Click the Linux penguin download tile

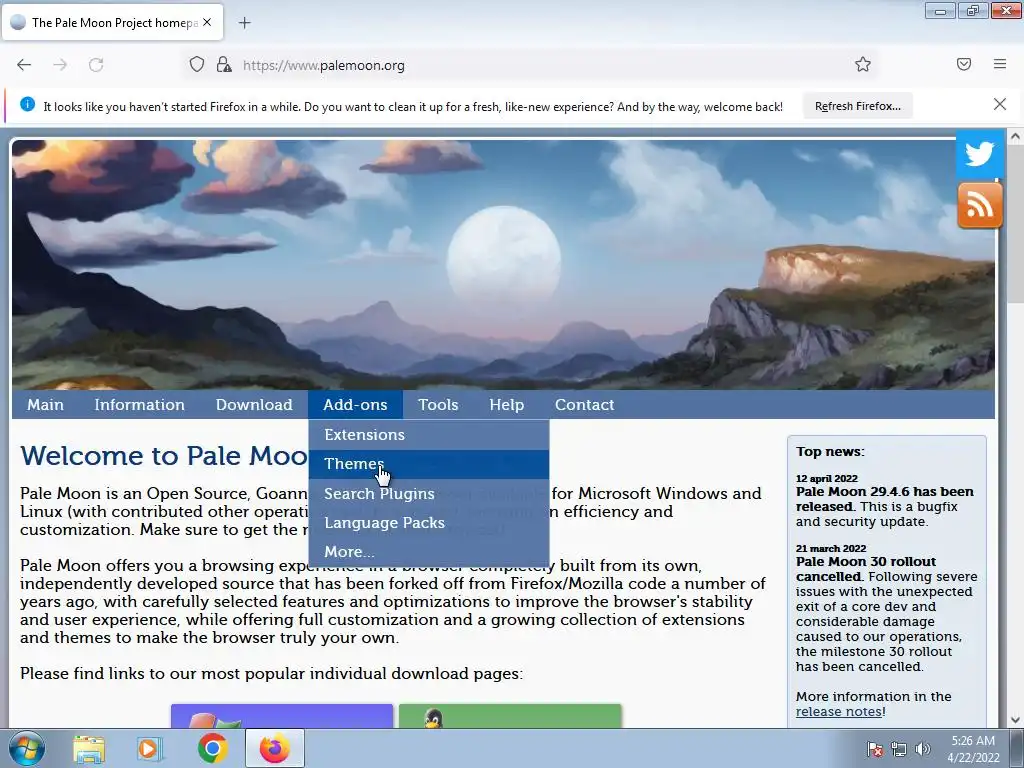point(510,716)
